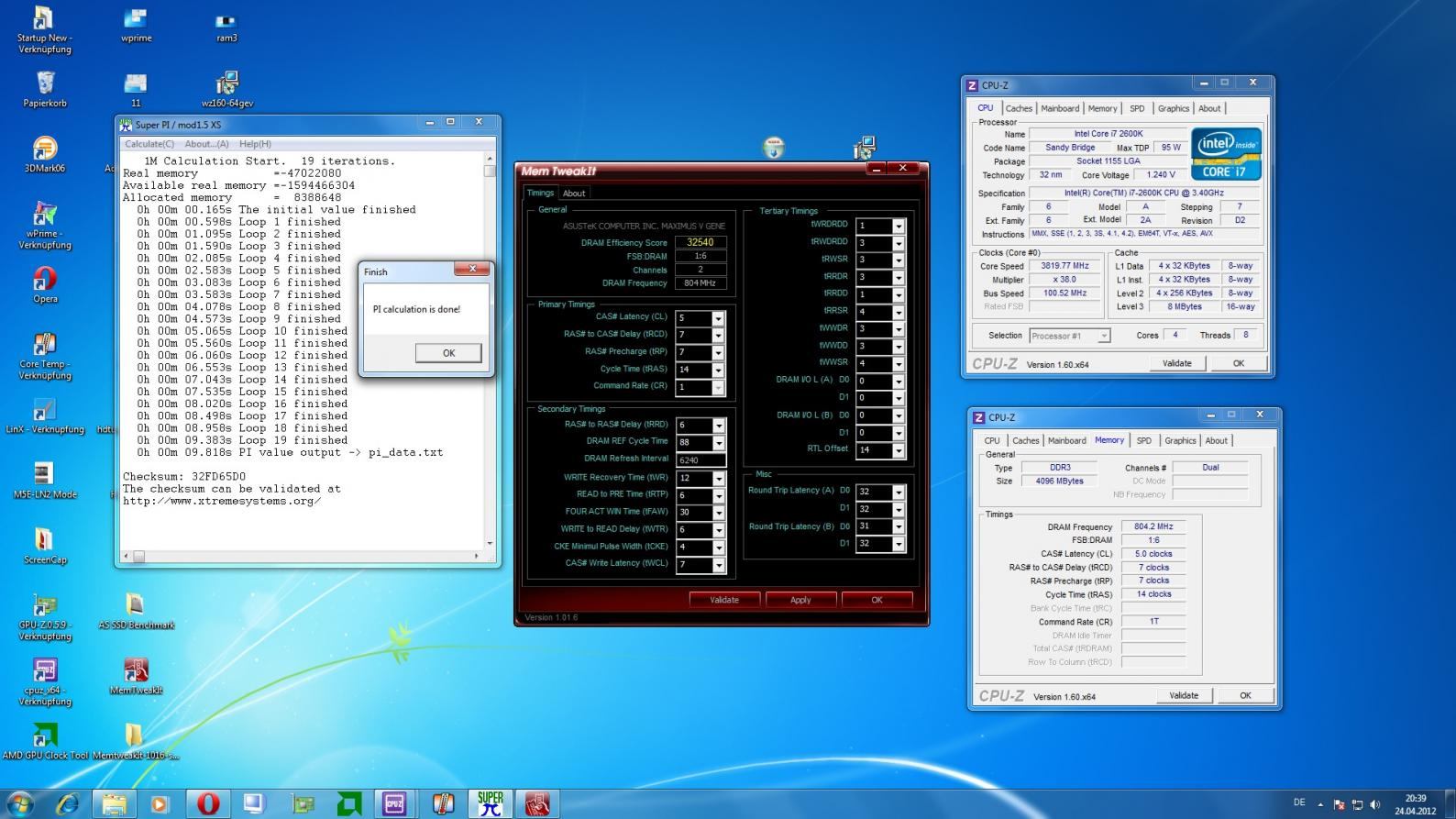This screenshot has width=1456, height=819.
Task: Switch to Caches tab in top CPU-Z
Action: [1019, 108]
